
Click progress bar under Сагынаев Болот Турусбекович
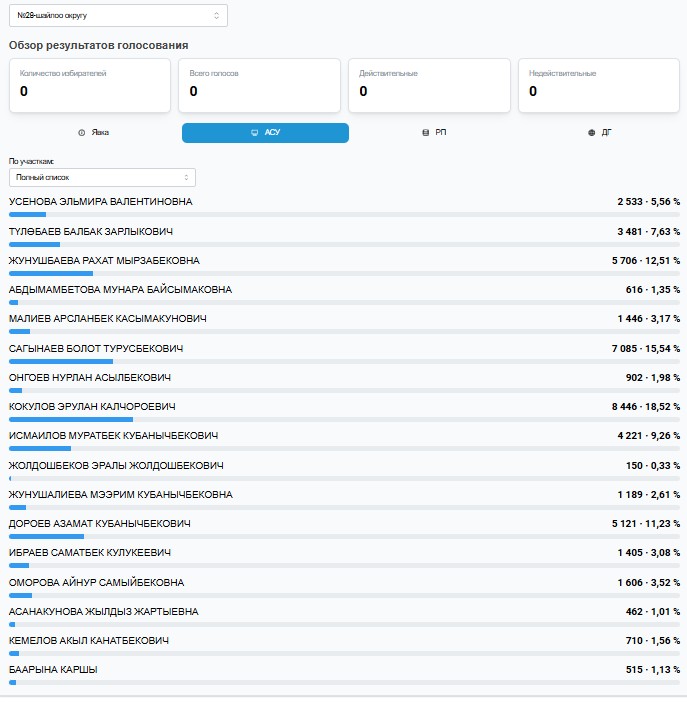pos(344,361)
